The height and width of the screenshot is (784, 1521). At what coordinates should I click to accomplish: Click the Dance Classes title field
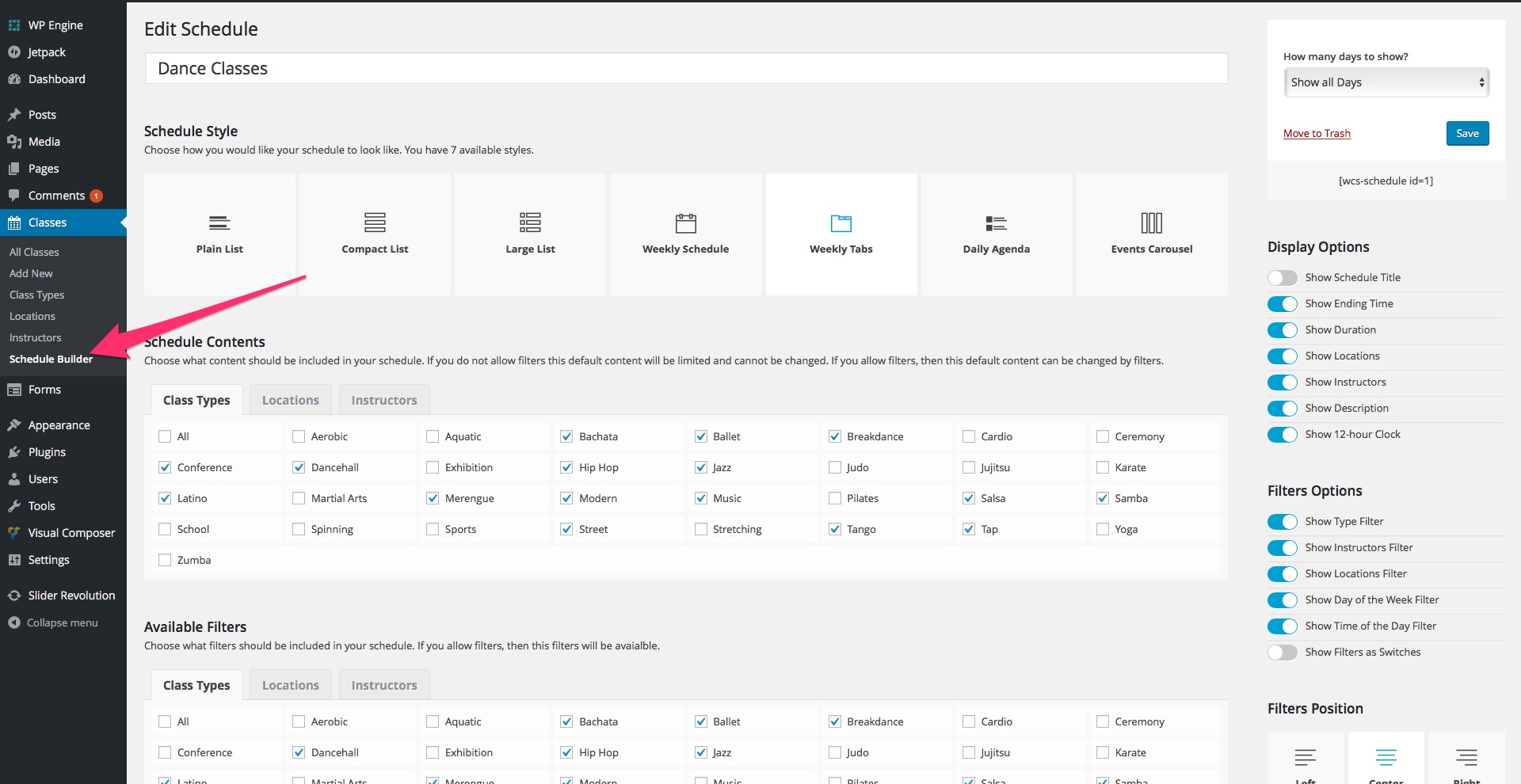click(x=686, y=68)
